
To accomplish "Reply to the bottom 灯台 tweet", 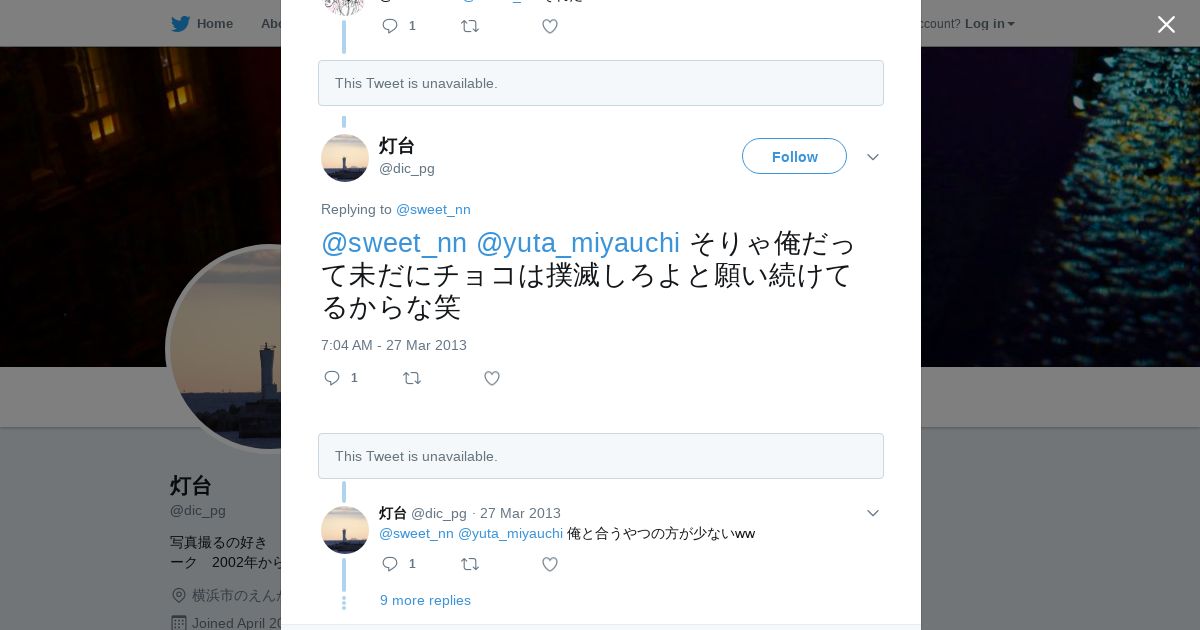I will point(390,564).
